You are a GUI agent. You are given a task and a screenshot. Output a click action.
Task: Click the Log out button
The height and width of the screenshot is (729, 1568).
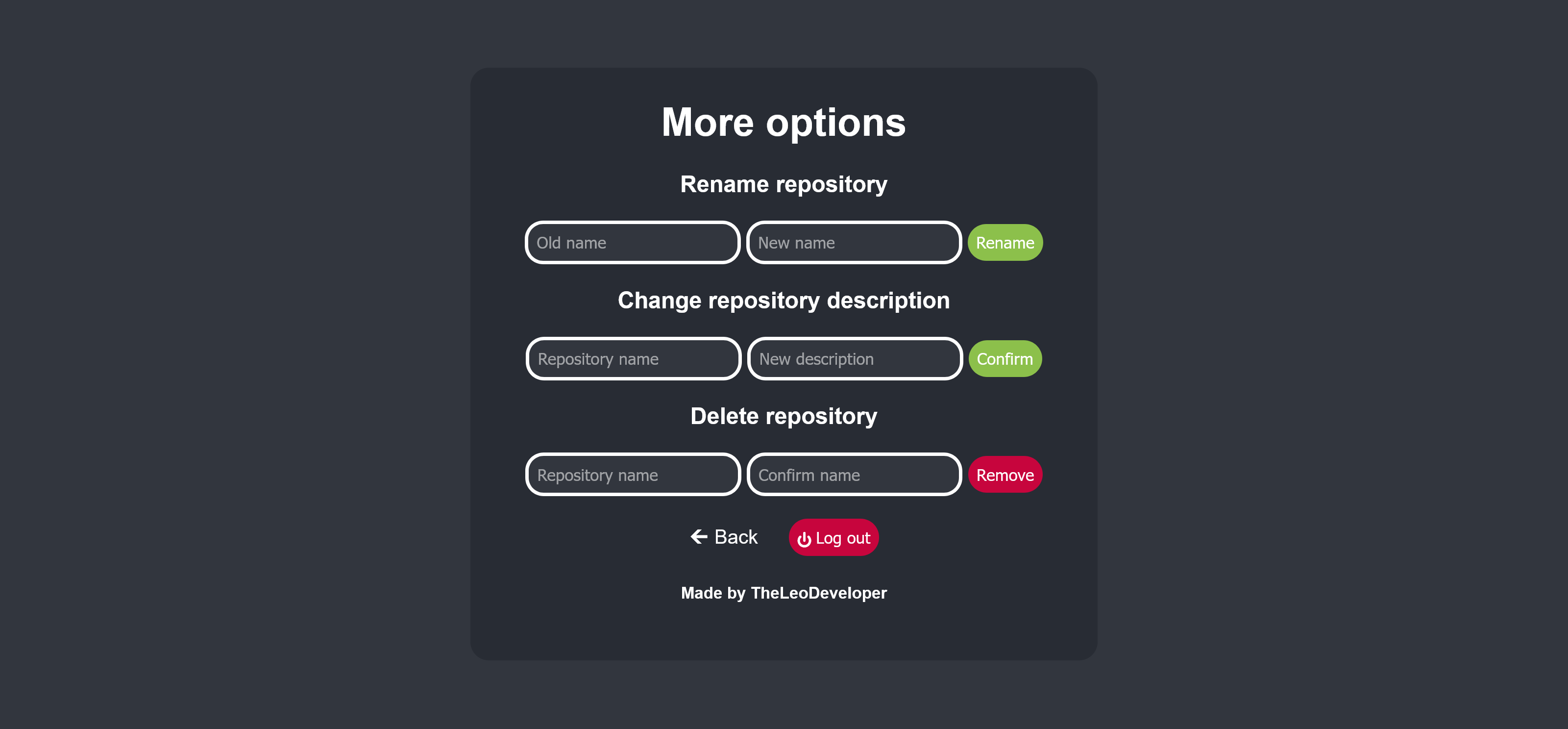pyautogui.click(x=833, y=537)
